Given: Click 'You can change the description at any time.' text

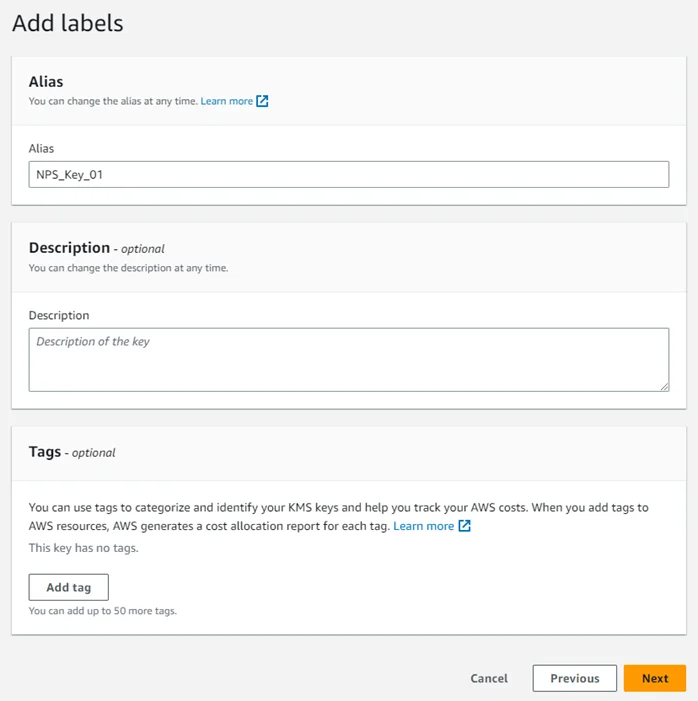Looking at the screenshot, I should pos(128,268).
